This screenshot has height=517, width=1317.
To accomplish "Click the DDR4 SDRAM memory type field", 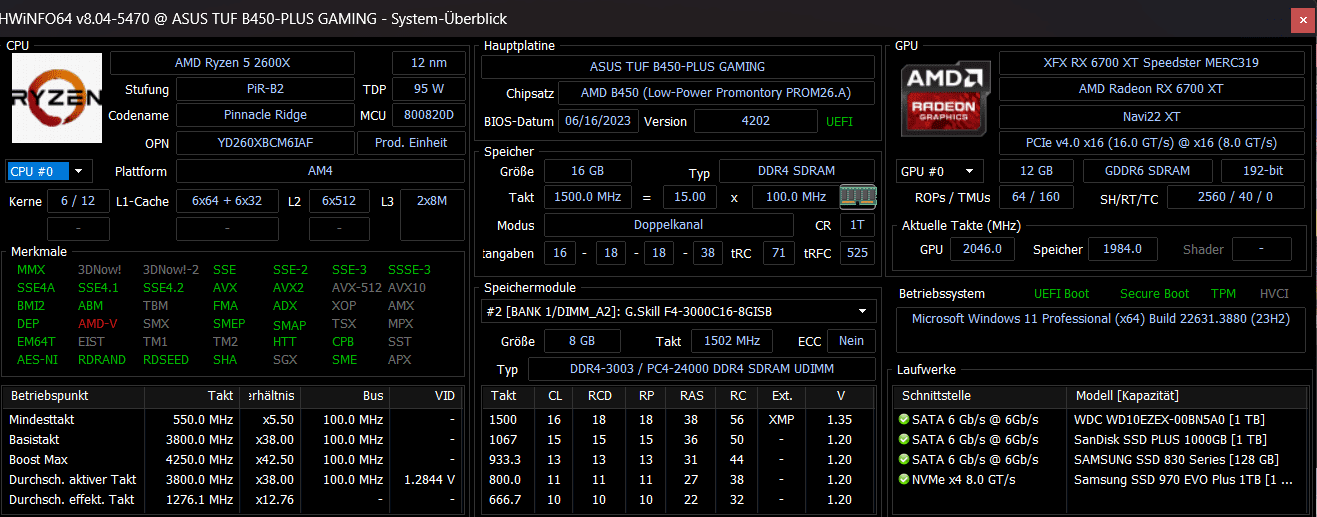I will [797, 171].
